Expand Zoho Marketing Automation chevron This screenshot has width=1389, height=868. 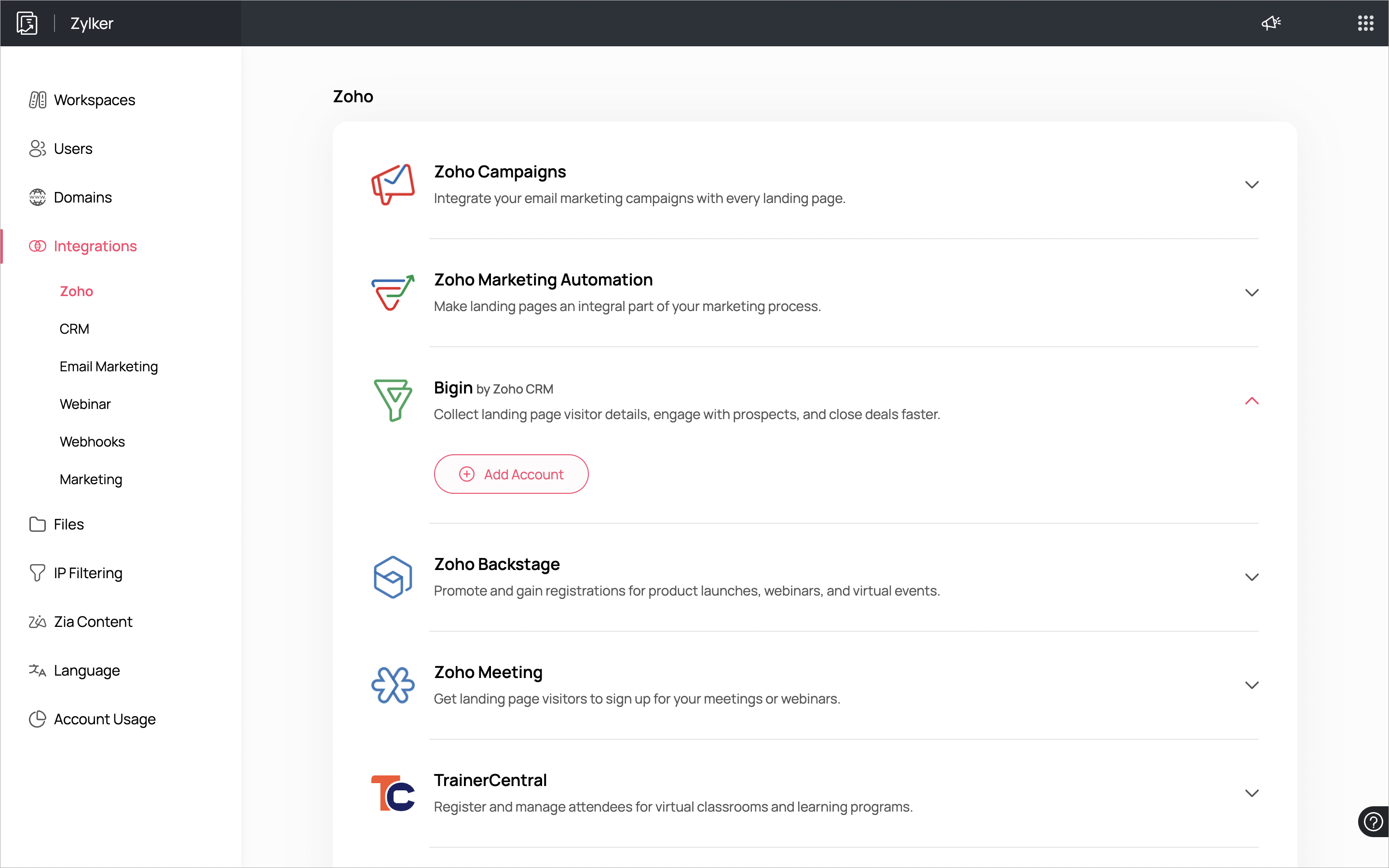pos(1251,293)
